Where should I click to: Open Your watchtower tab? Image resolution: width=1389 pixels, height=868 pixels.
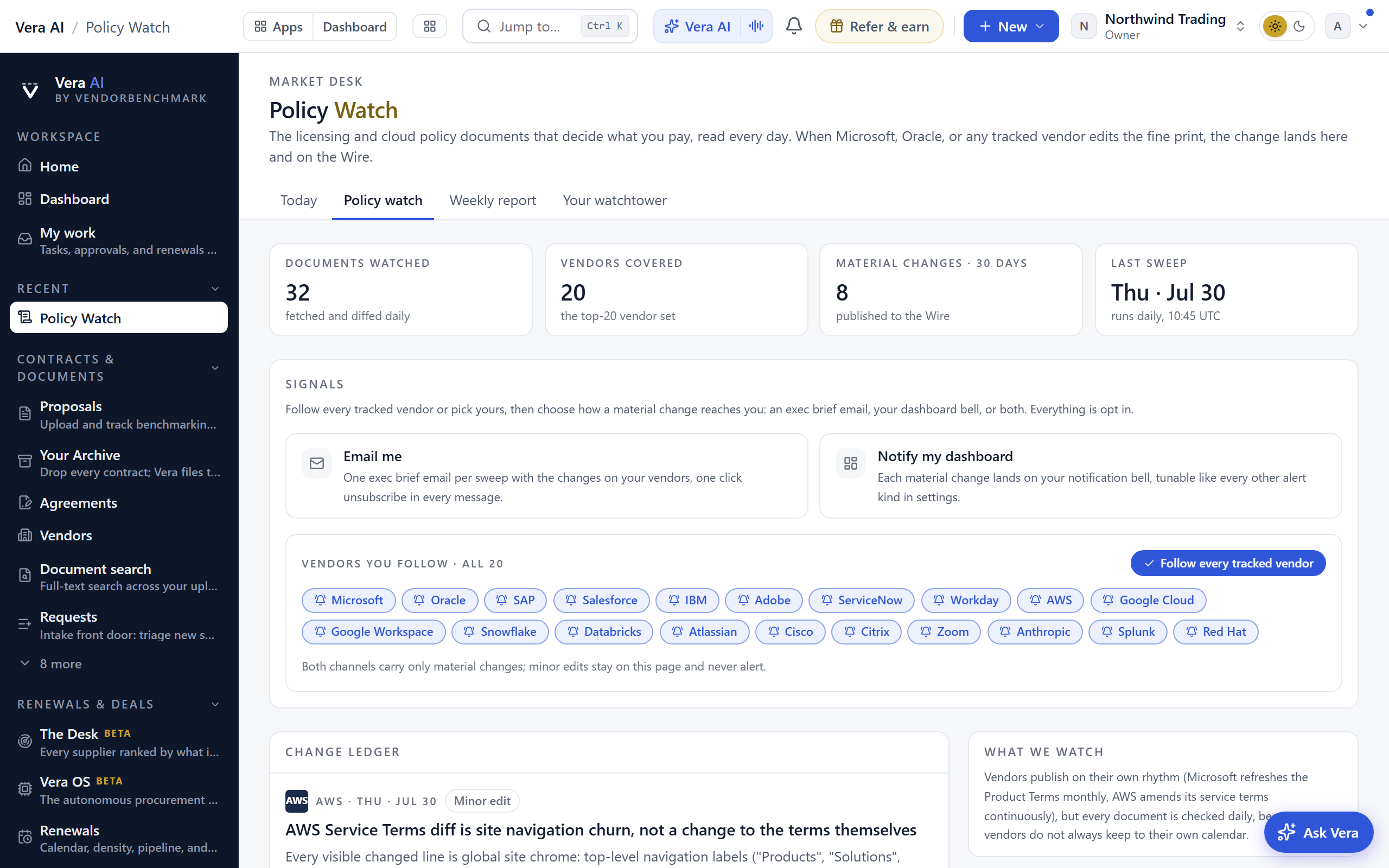[x=615, y=200]
